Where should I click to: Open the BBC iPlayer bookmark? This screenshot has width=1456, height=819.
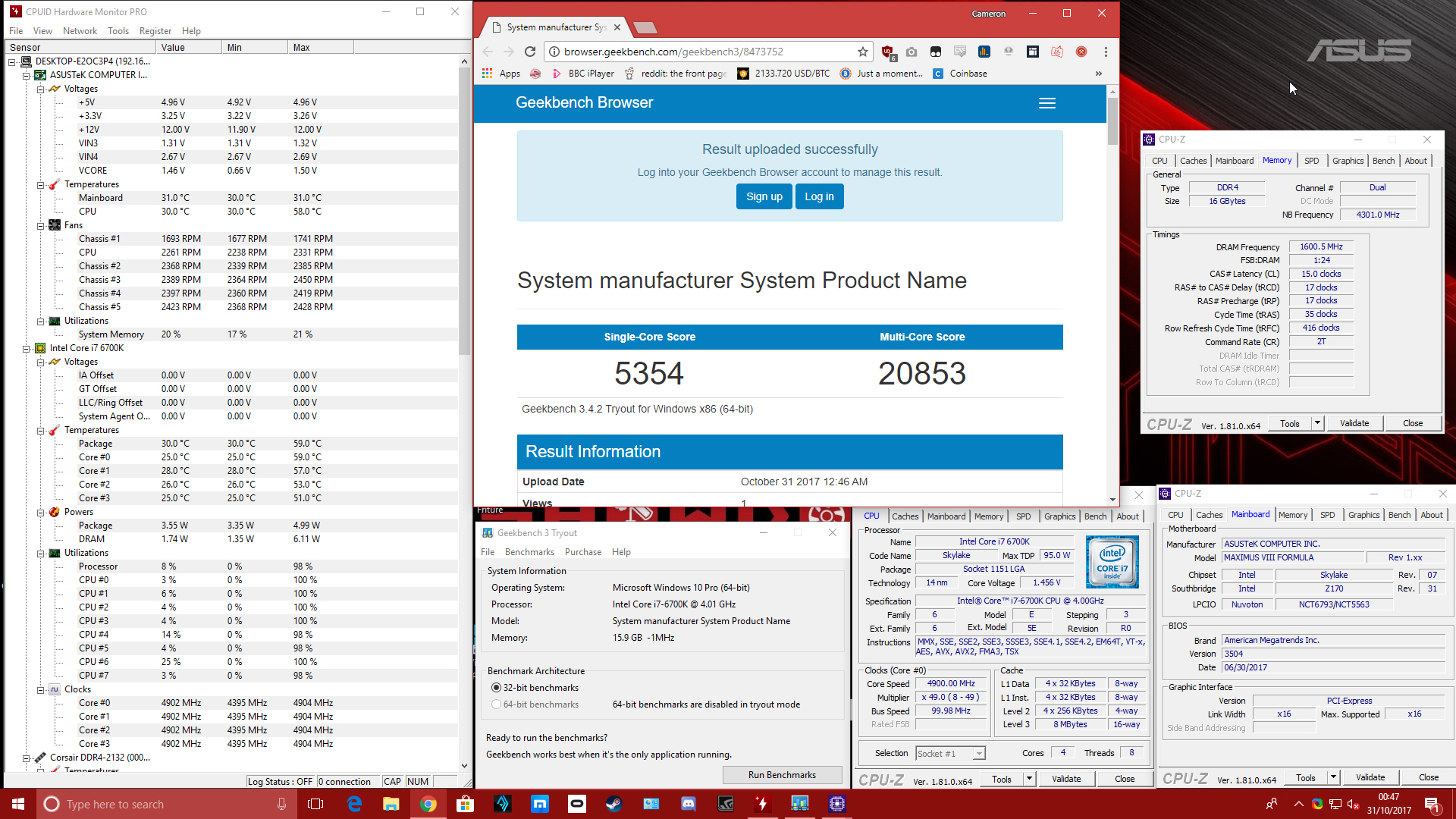582,74
